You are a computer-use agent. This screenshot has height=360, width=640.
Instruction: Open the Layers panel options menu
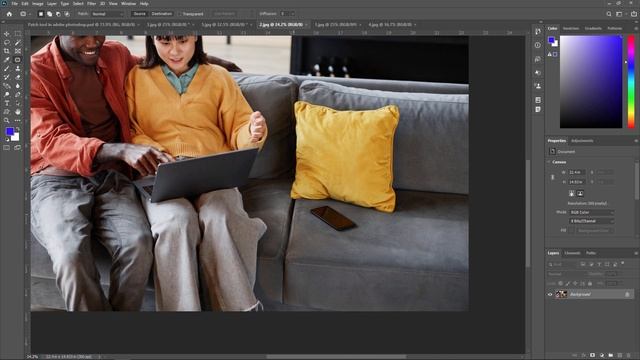[x=636, y=253]
